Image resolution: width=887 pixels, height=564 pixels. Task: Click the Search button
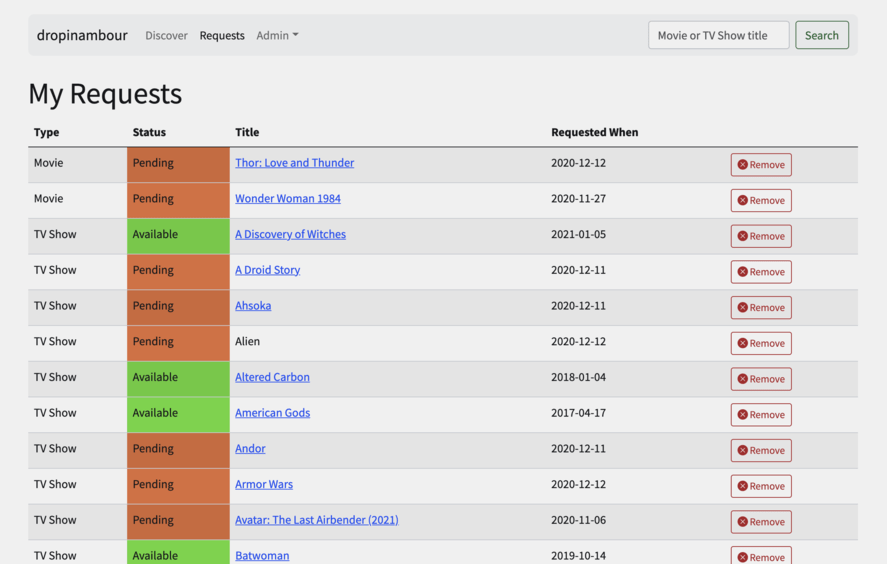[x=821, y=35]
